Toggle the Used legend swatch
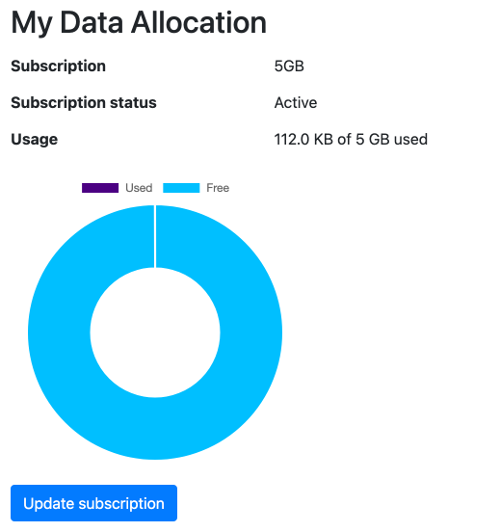 tap(100, 188)
